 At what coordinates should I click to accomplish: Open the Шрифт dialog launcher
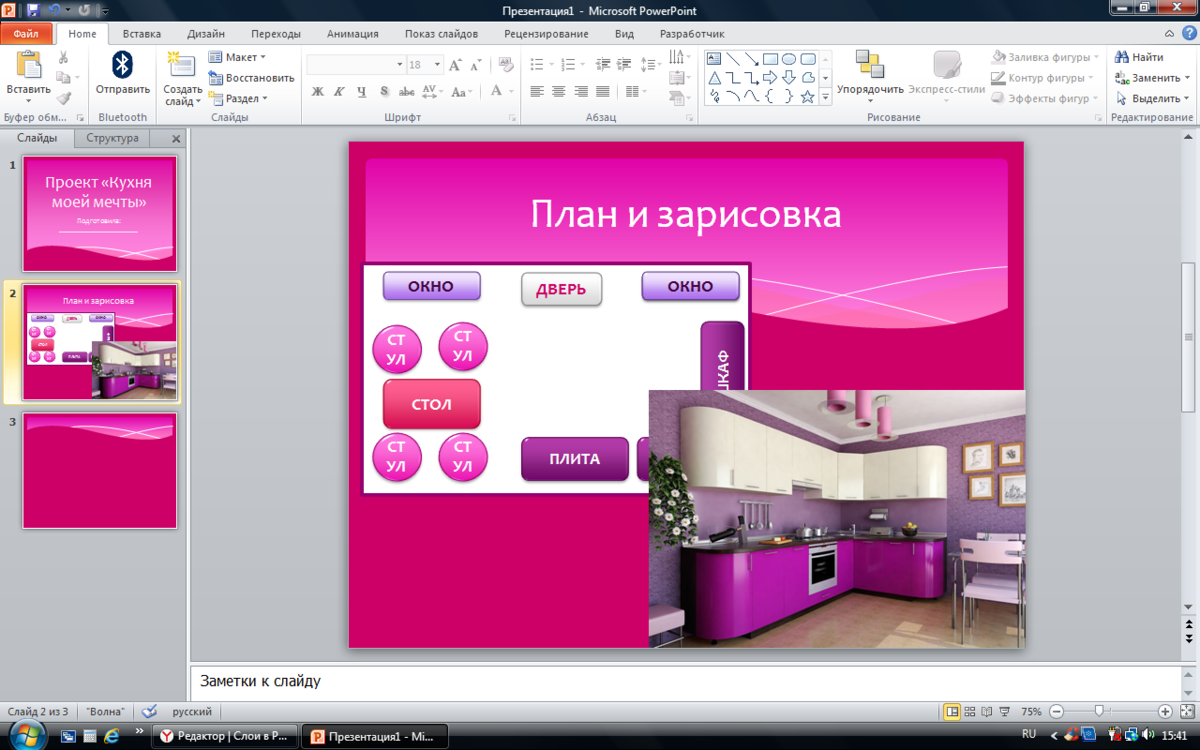512,118
